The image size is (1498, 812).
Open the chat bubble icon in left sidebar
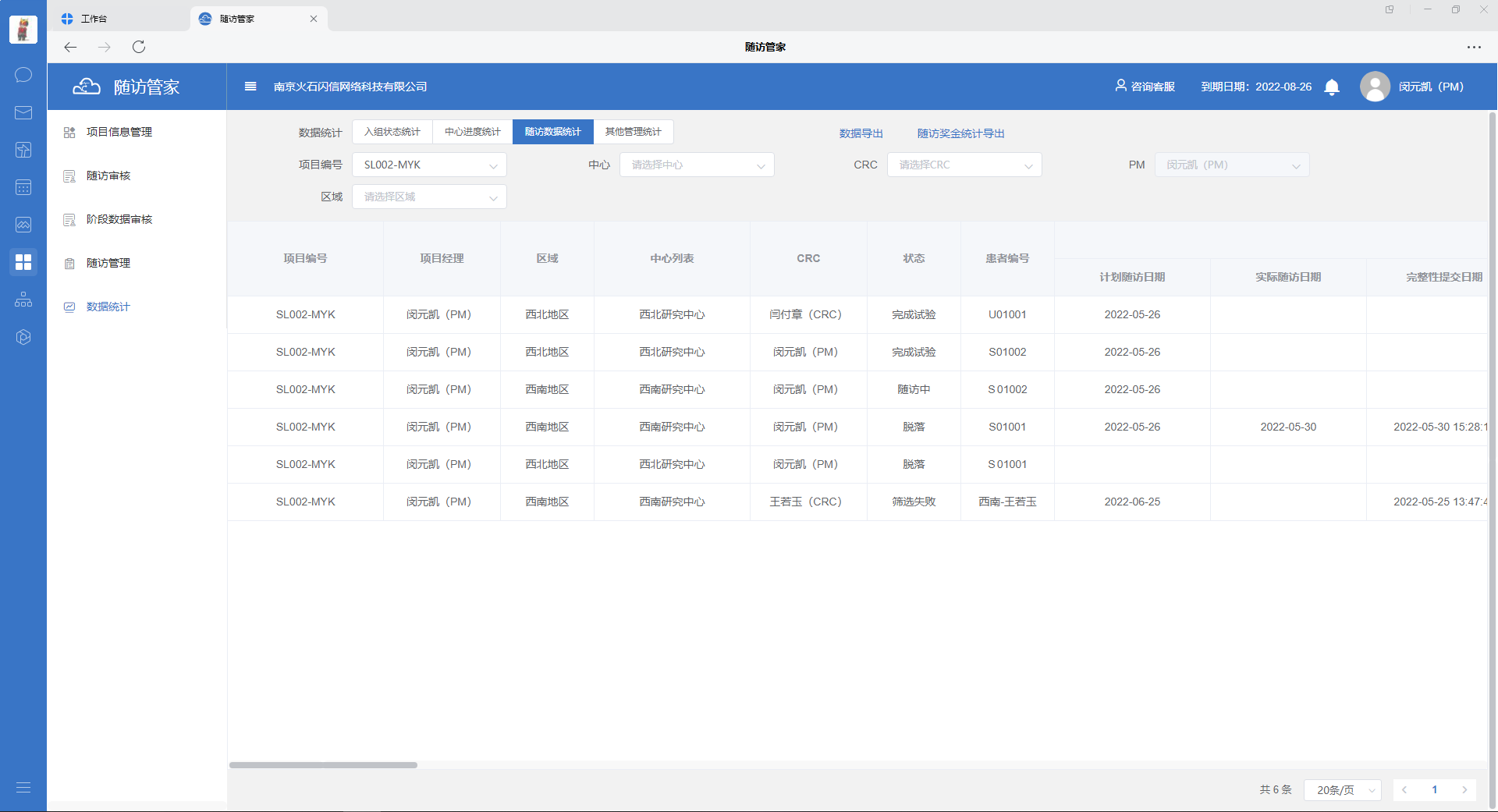(23, 75)
